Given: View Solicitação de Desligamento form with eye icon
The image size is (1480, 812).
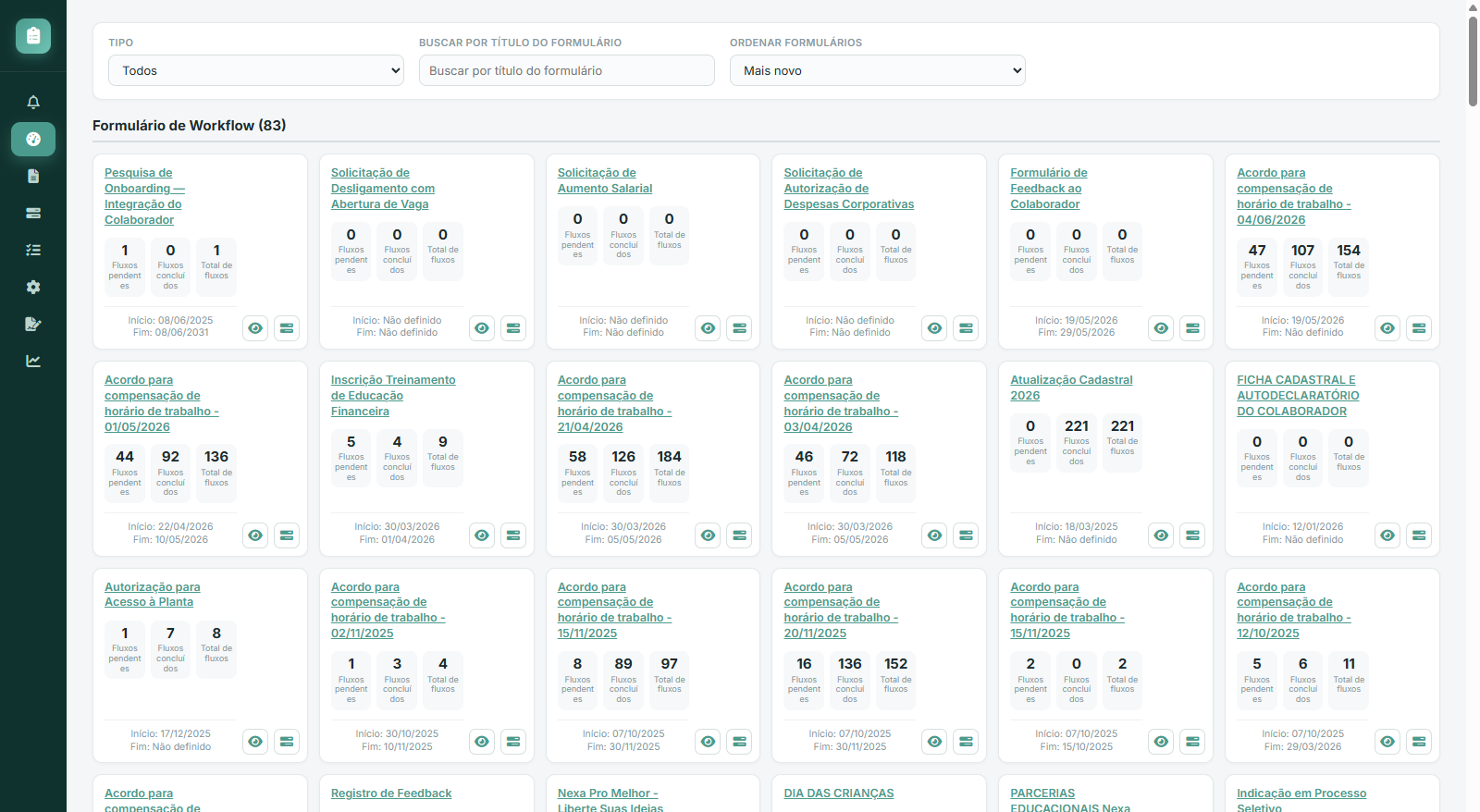Looking at the screenshot, I should tap(482, 328).
